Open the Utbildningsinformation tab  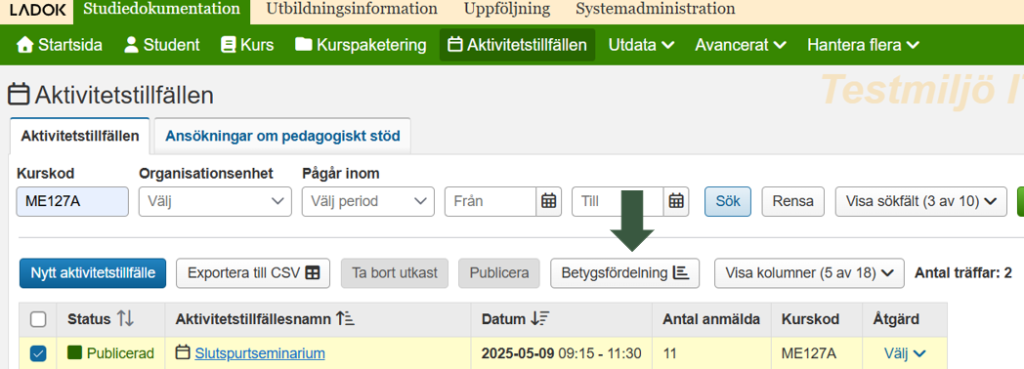(x=352, y=9)
